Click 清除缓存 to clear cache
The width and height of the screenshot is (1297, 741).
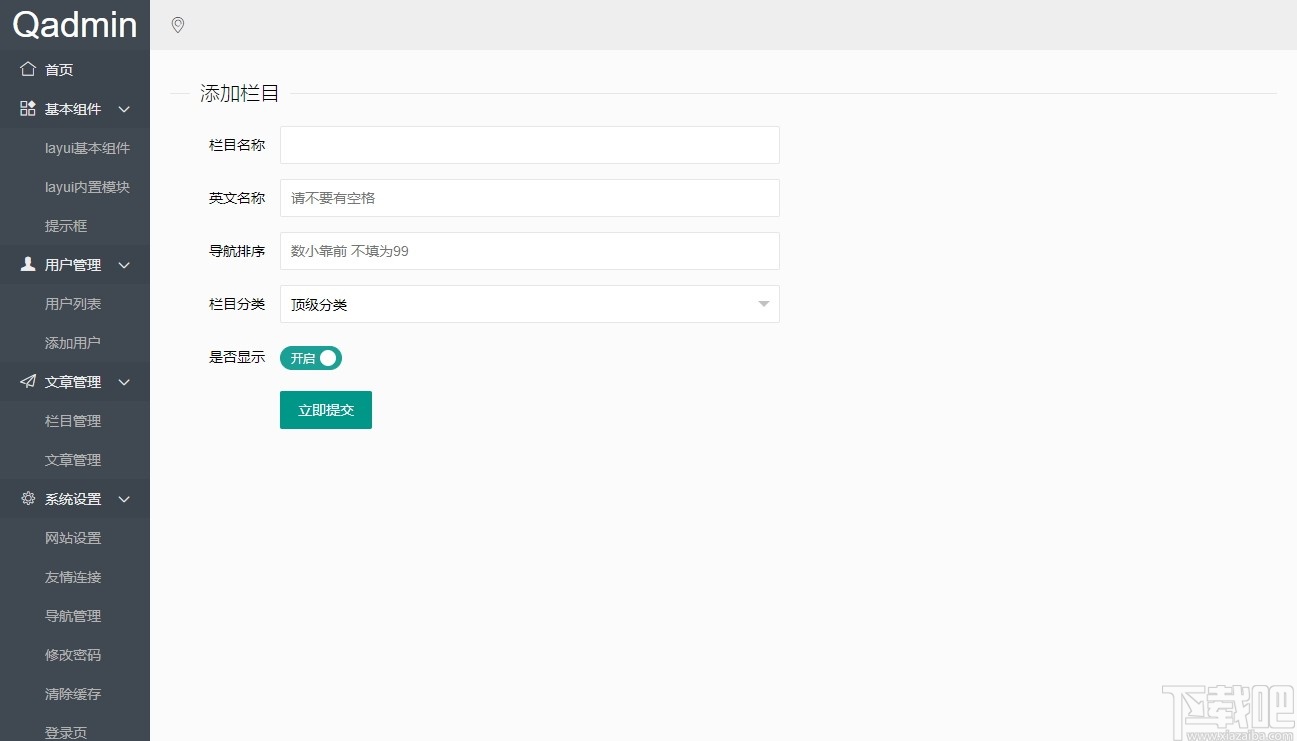click(72, 693)
